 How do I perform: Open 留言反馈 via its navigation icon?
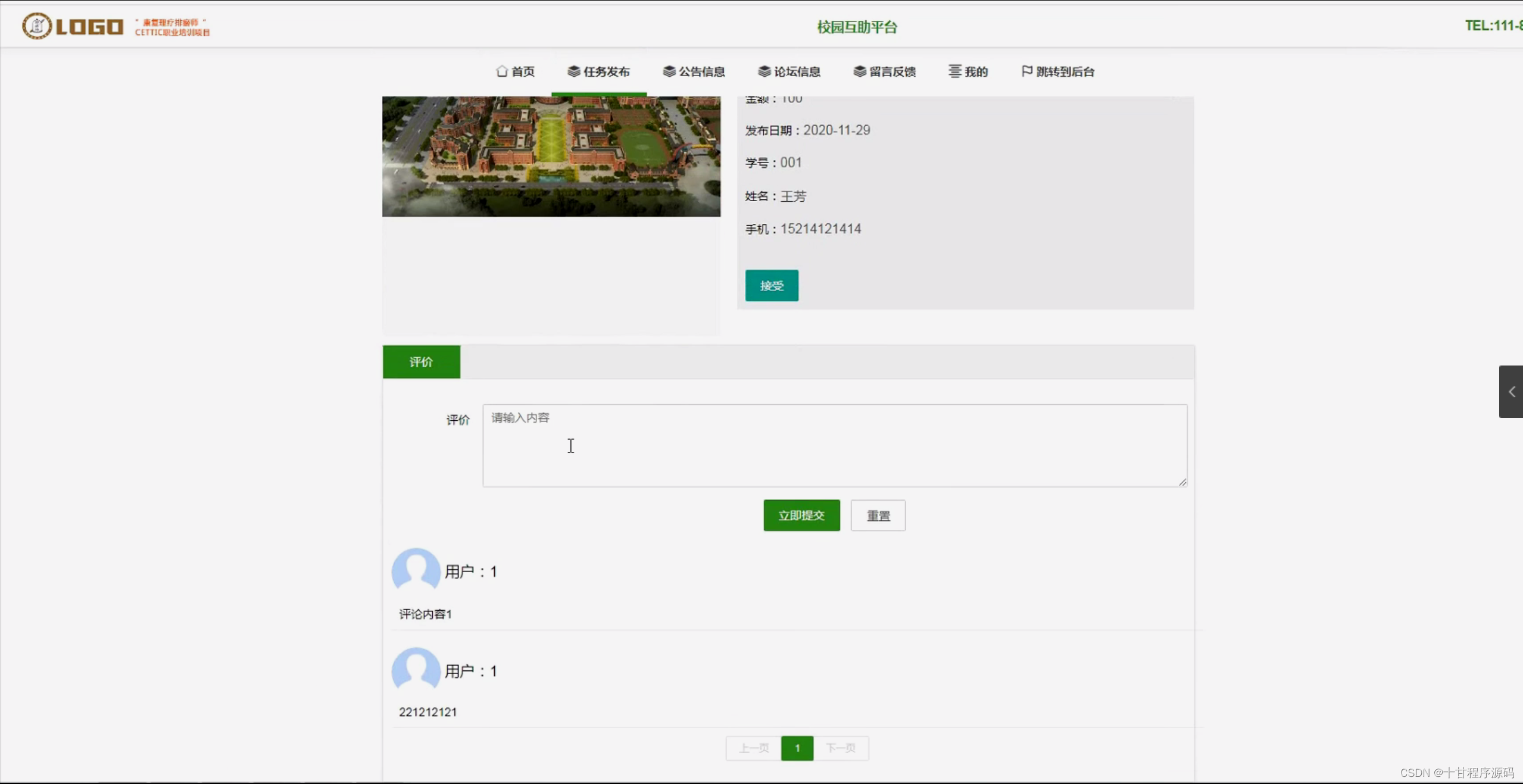click(859, 71)
